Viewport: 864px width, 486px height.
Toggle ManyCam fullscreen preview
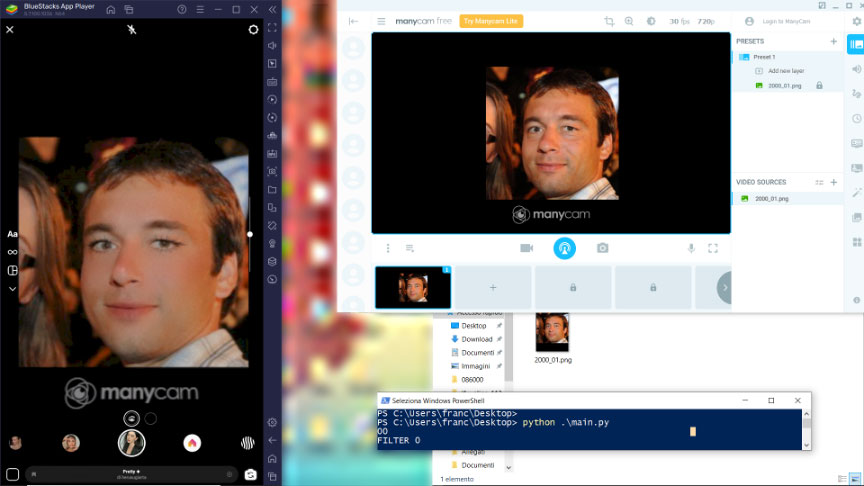coord(713,248)
